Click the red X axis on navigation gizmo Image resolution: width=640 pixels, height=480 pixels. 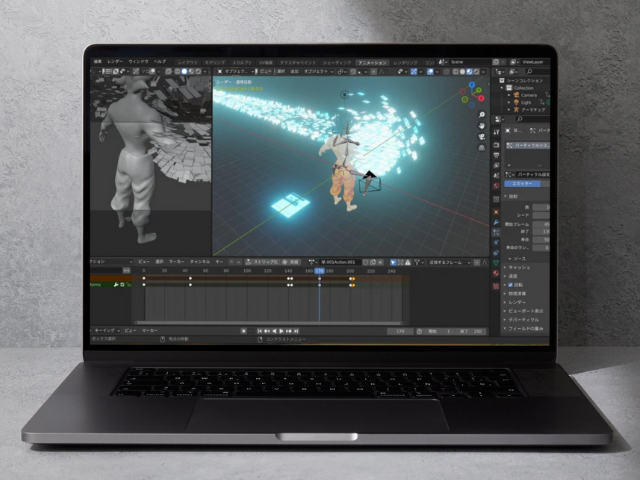pyautogui.click(x=481, y=98)
